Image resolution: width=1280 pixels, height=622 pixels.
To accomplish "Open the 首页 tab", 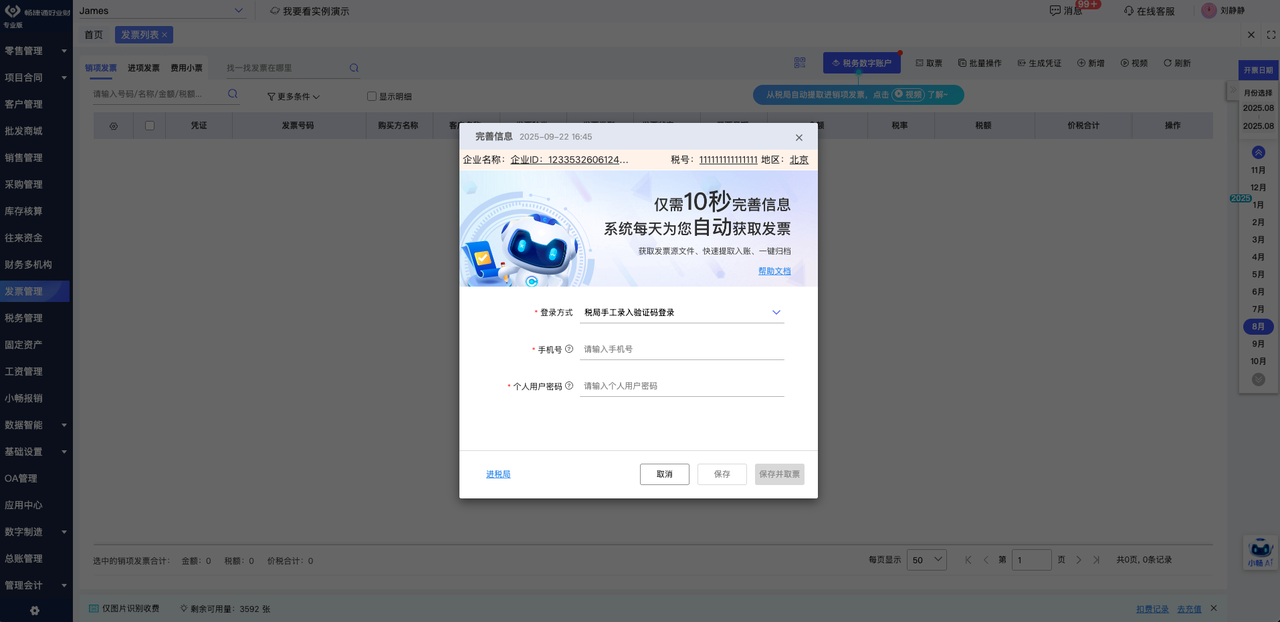I will pos(94,35).
